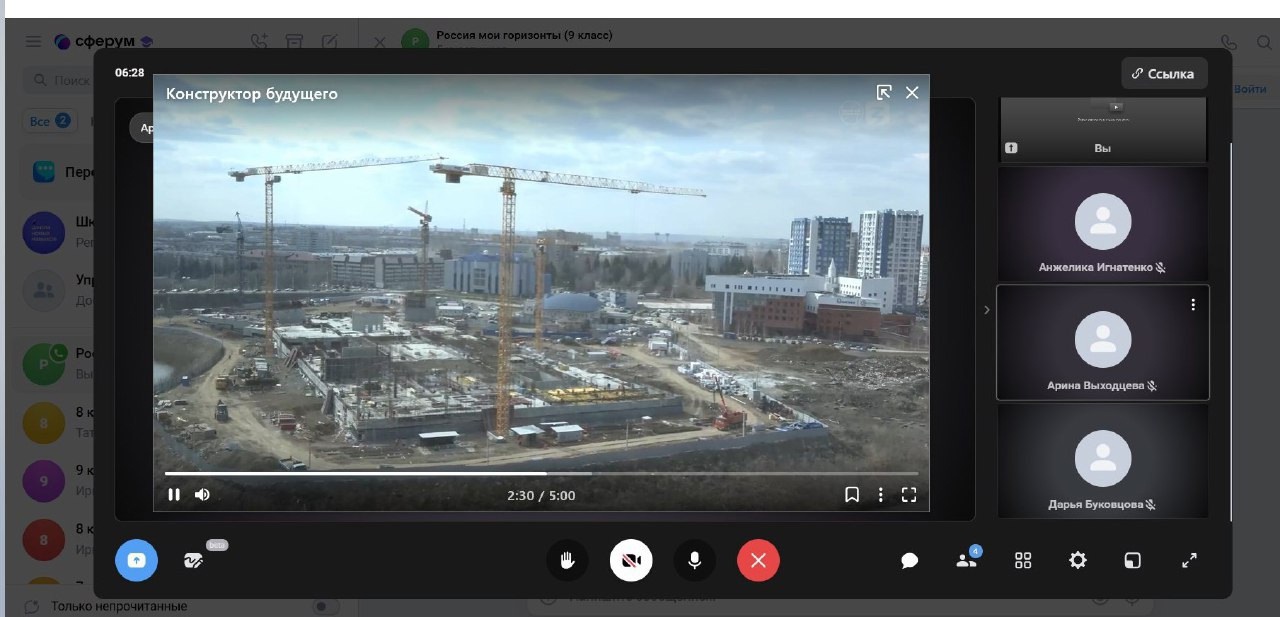Open the archive icon in Сферум header
This screenshot has height=617, width=1280.
(x=294, y=41)
